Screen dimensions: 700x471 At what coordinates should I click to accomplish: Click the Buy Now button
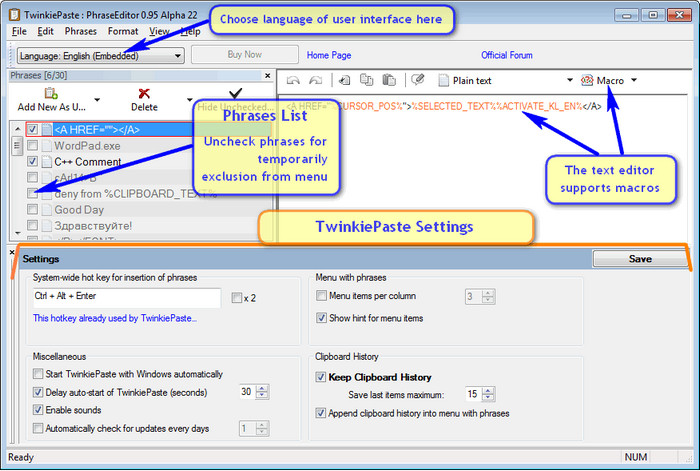(245, 54)
